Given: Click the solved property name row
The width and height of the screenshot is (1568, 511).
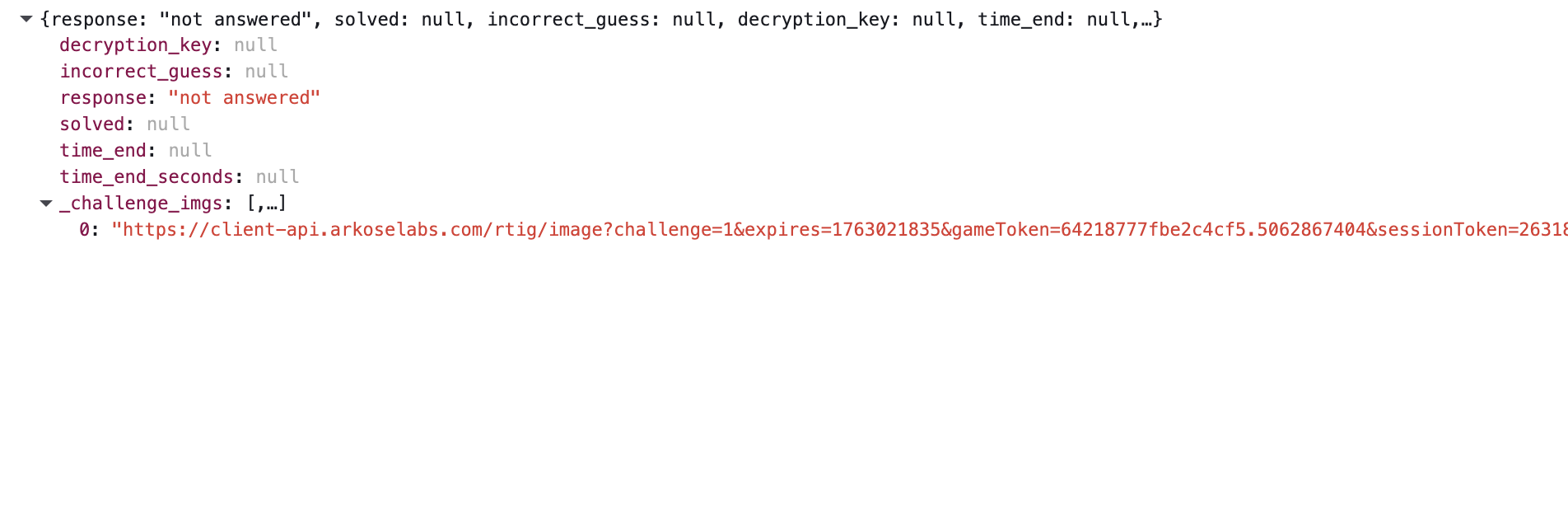Looking at the screenshot, I should 91,124.
